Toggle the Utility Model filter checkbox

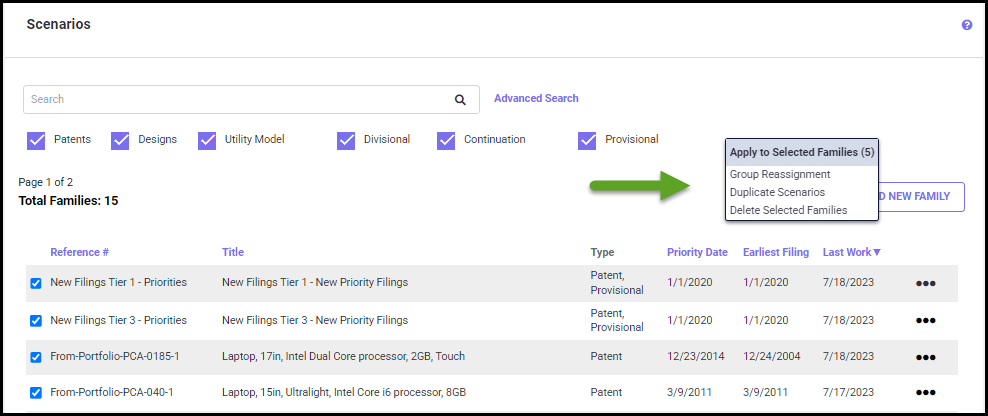[x=207, y=140]
